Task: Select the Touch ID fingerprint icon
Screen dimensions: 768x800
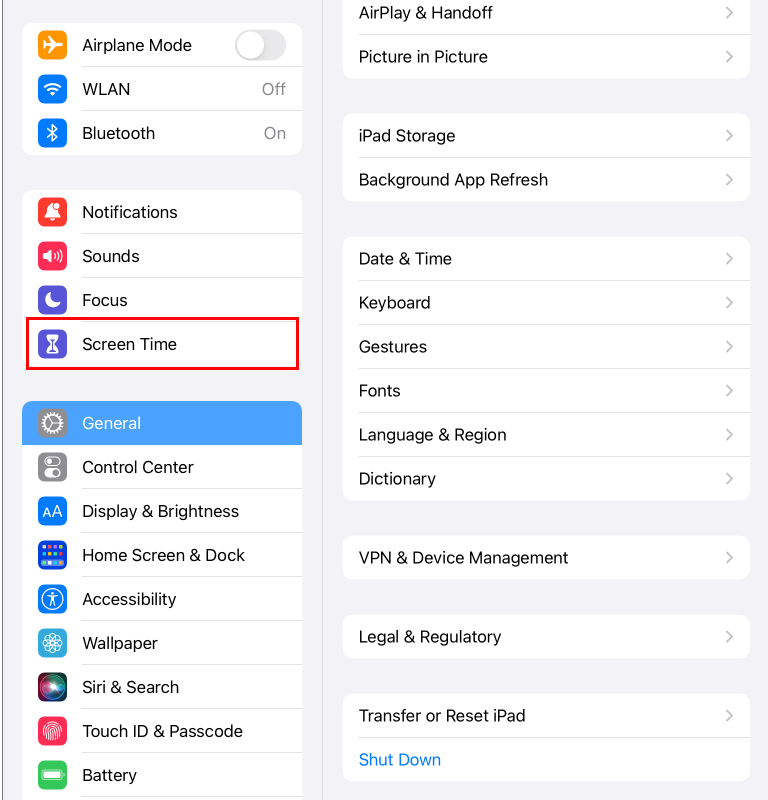Action: coord(52,731)
